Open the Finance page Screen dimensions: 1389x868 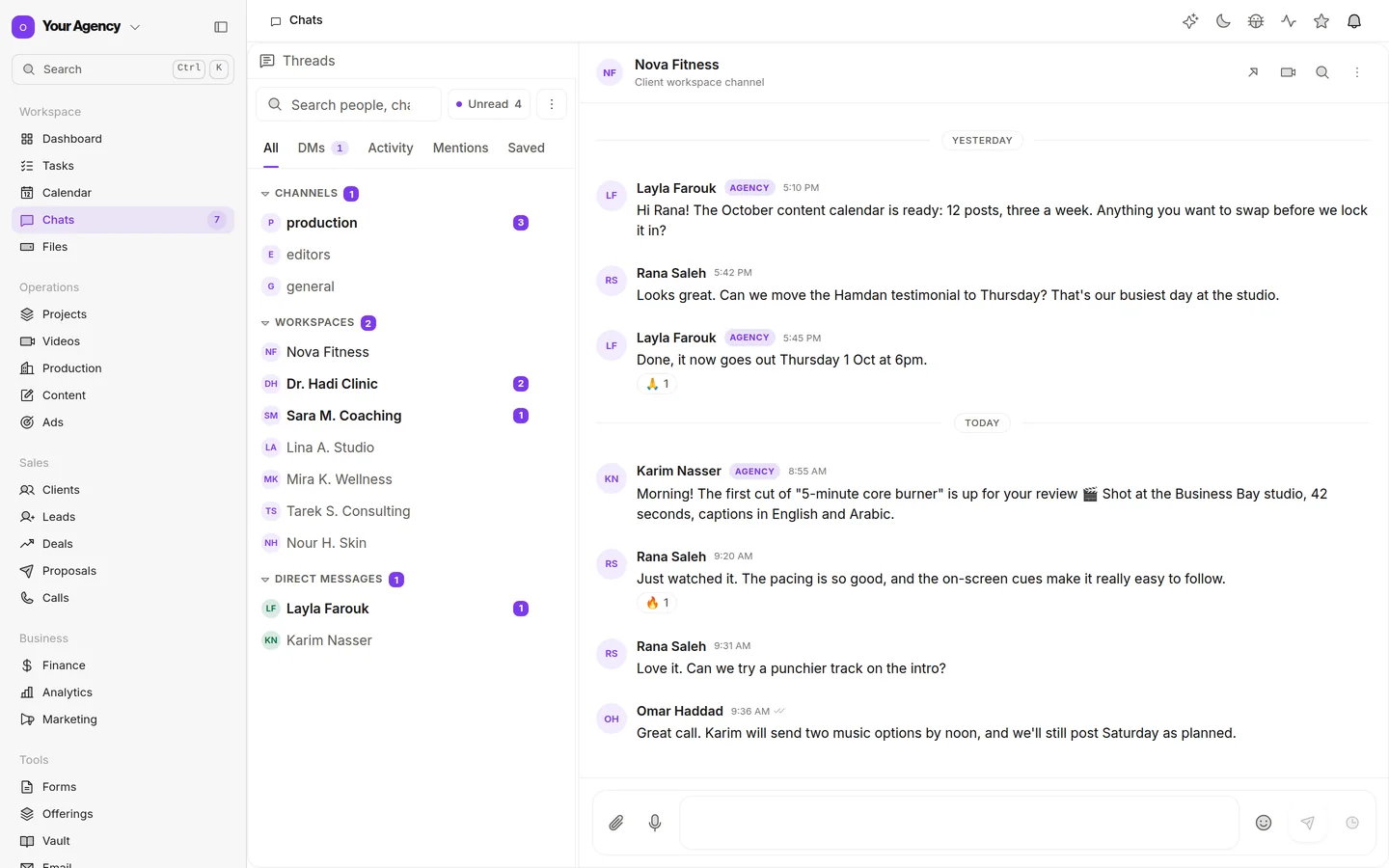point(123,665)
